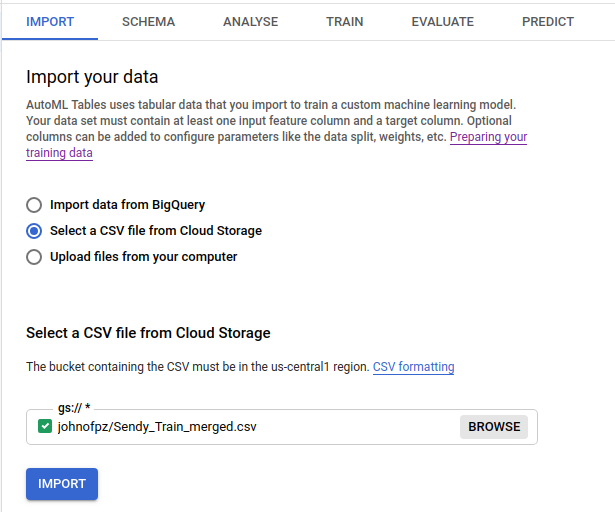
Task: Click the us-central1 bucket region note
Action: coord(197,367)
